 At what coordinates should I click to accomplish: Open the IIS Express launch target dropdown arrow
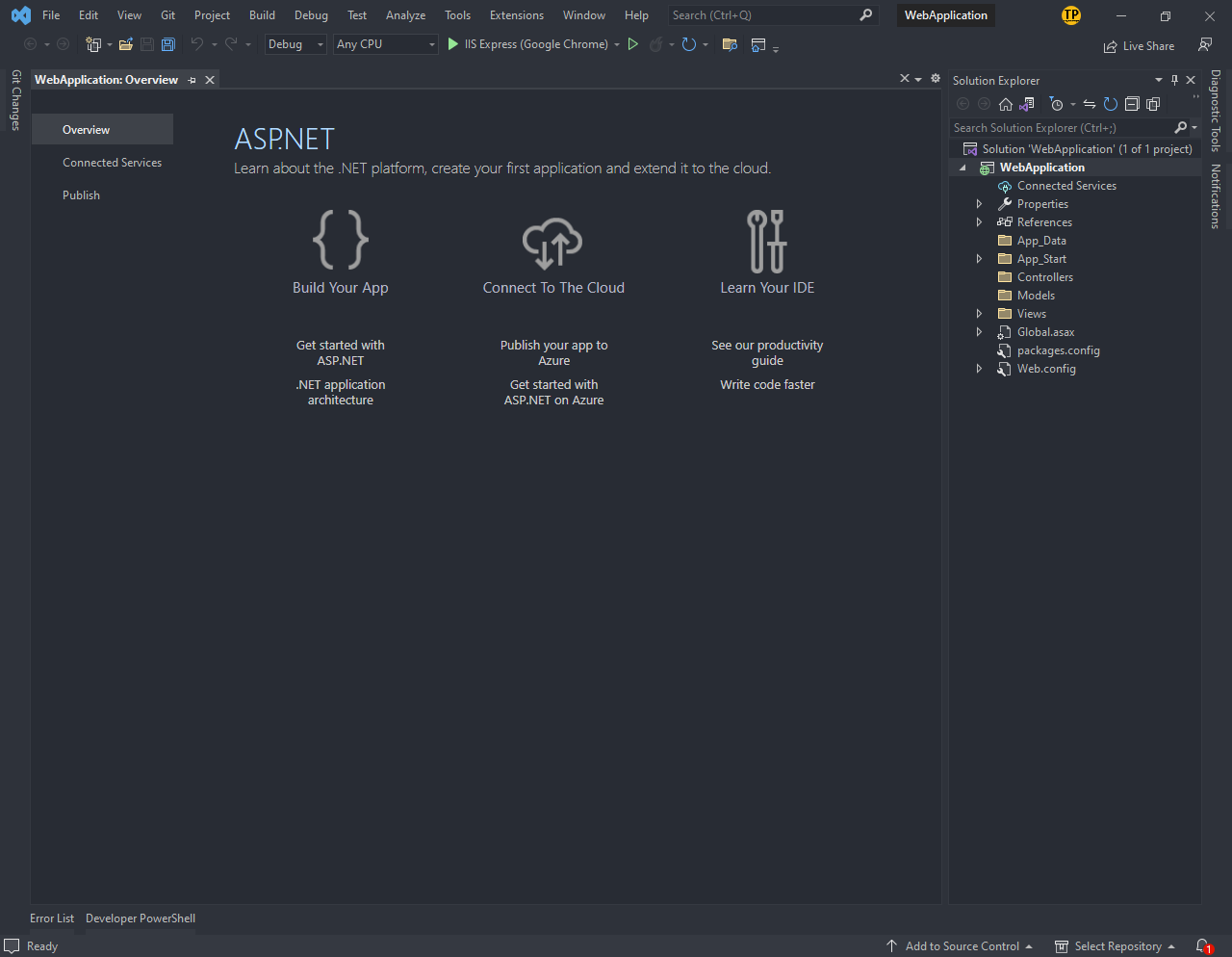click(x=617, y=44)
